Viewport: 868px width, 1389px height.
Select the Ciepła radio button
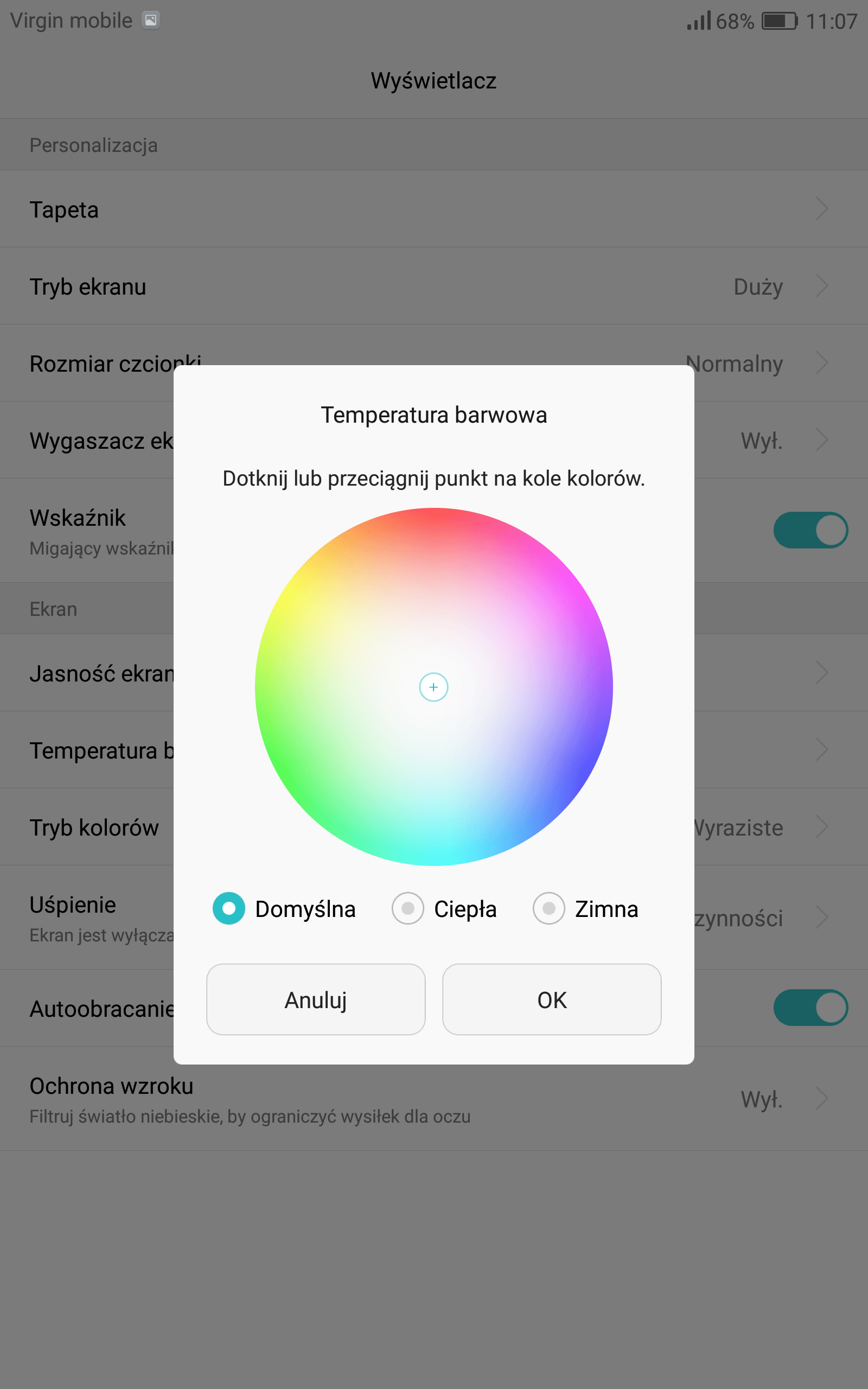tap(407, 909)
